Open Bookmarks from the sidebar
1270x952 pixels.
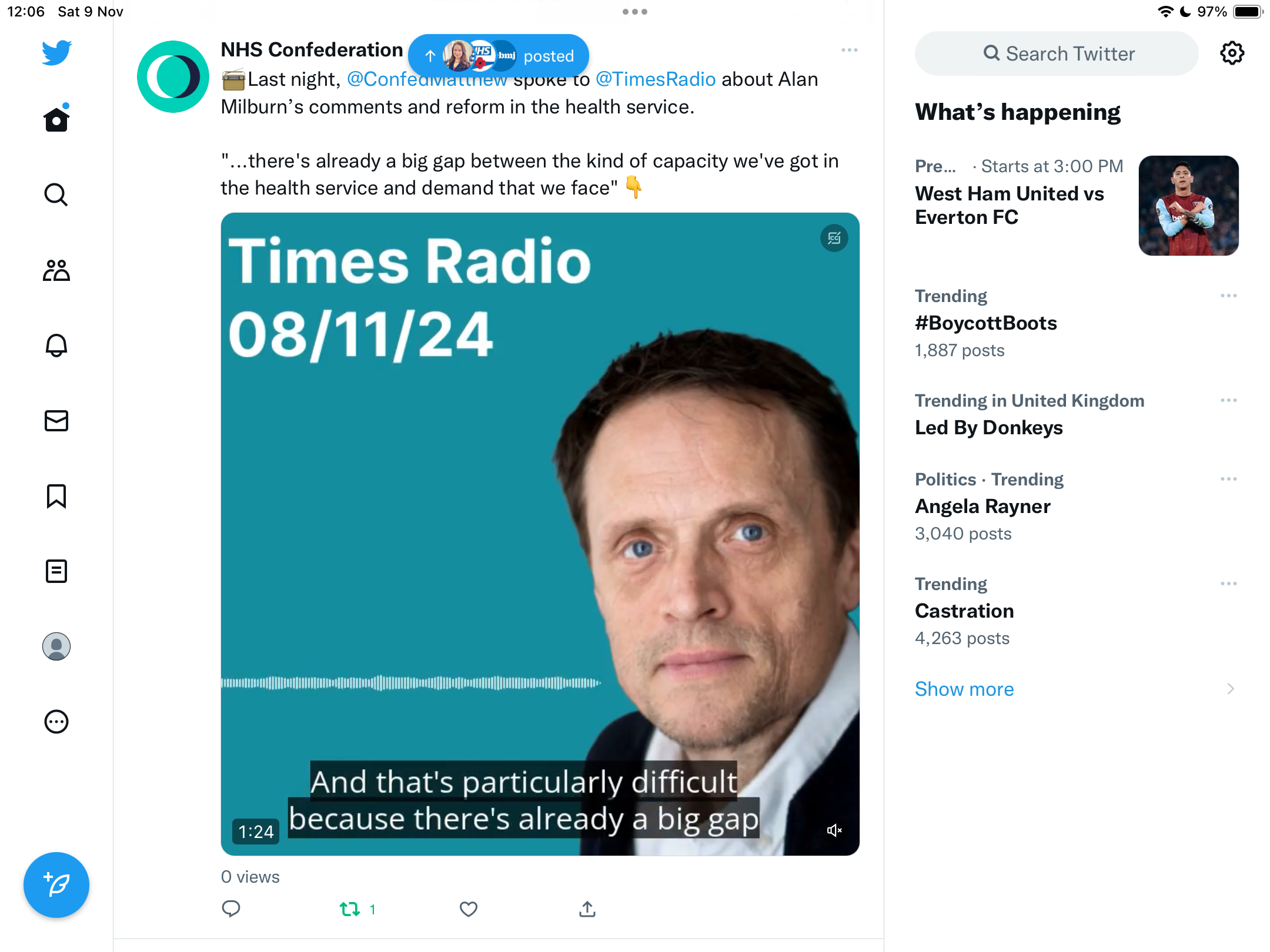tap(56, 496)
